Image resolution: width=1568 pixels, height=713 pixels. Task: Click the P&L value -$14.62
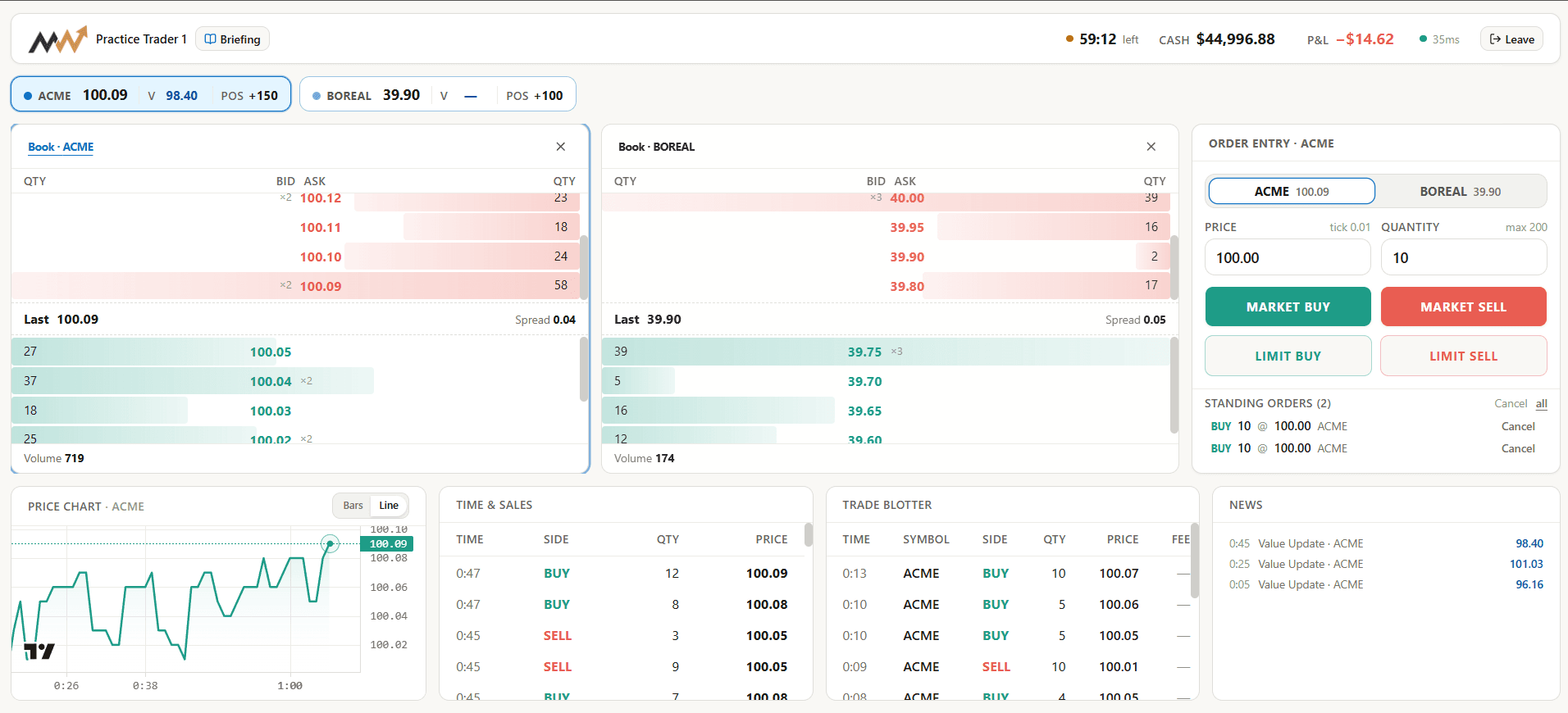pos(1365,39)
